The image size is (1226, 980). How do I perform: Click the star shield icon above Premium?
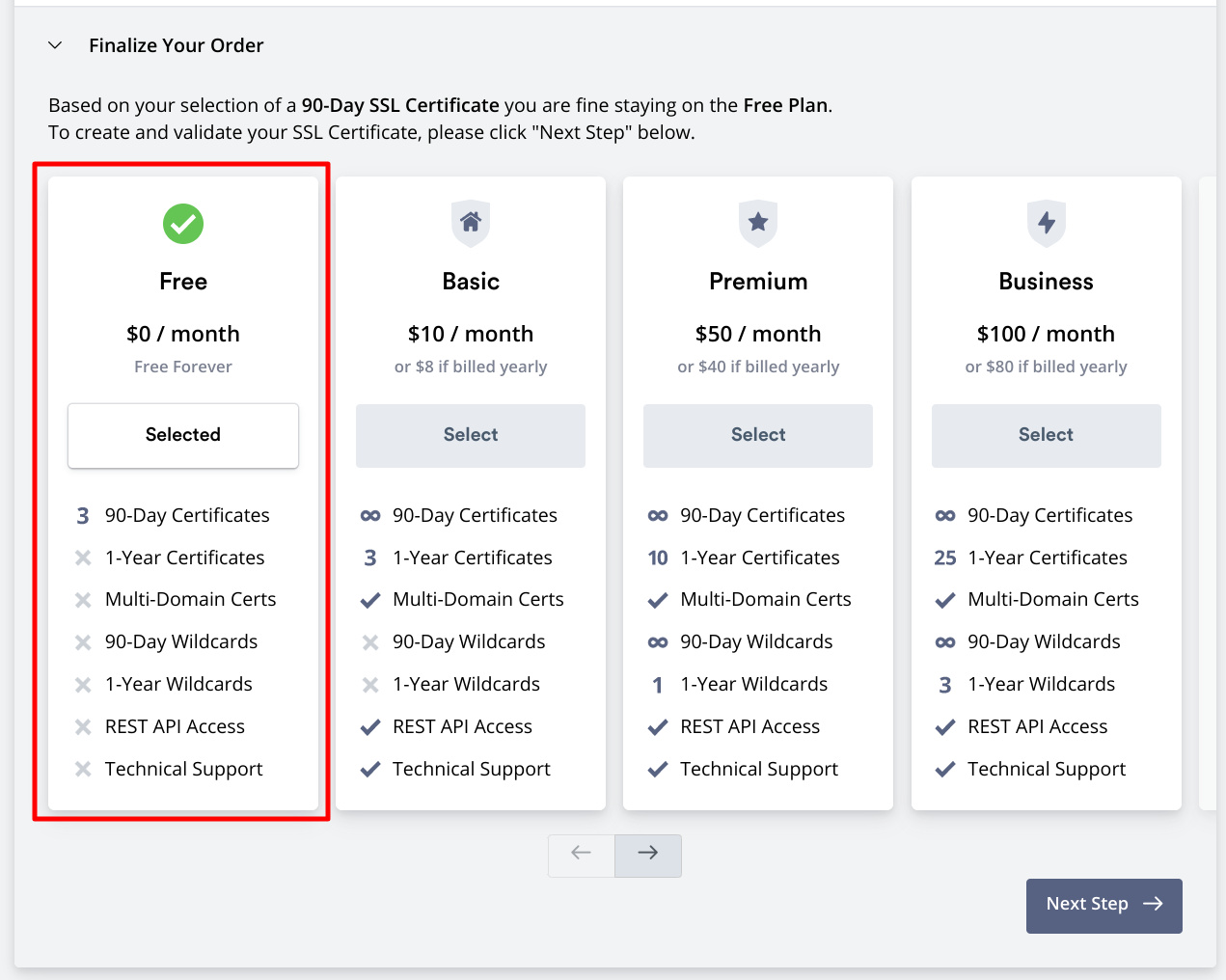757,224
